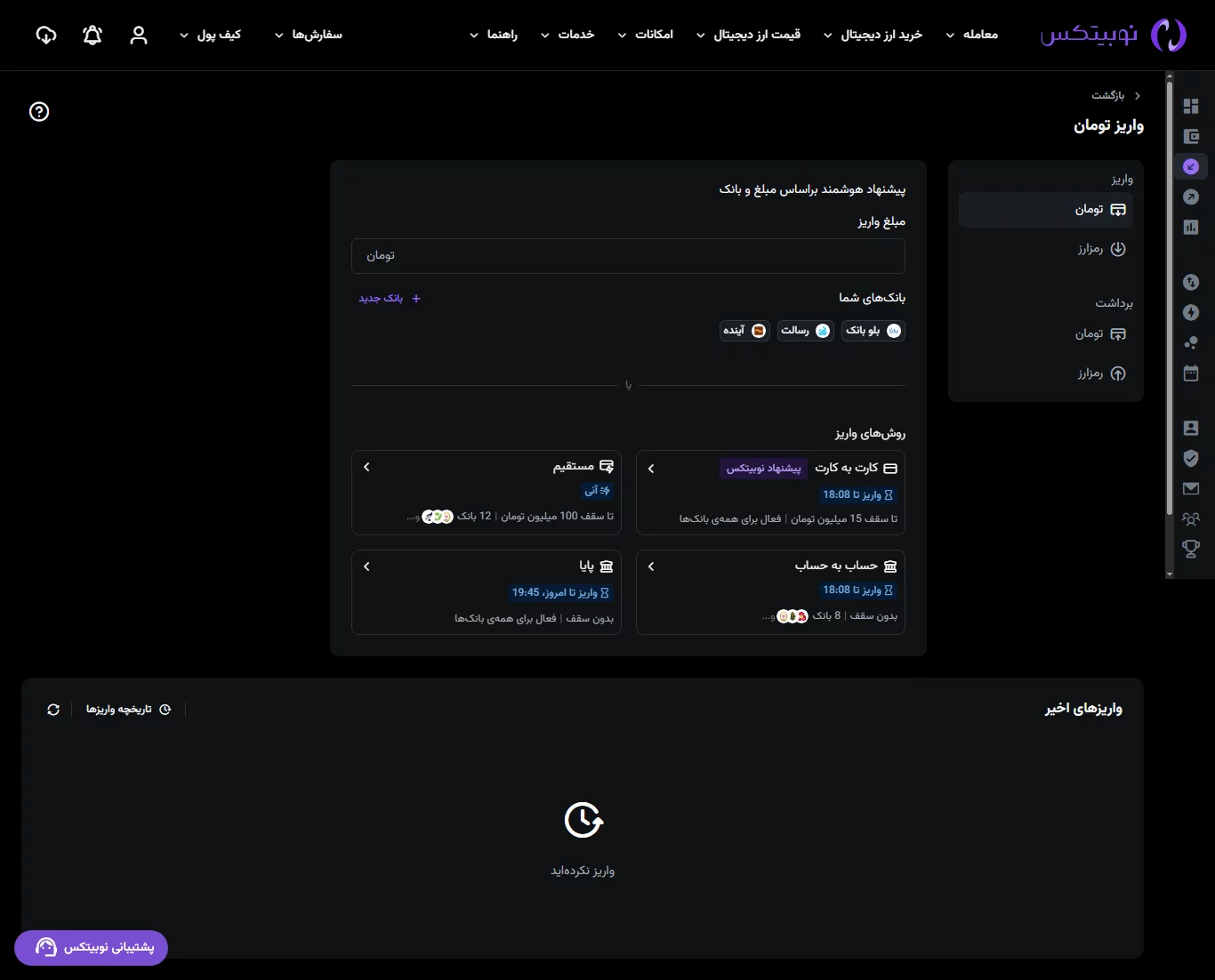Open the profile card icon in sidebar
Image resolution: width=1215 pixels, height=980 pixels.
[x=1191, y=429]
